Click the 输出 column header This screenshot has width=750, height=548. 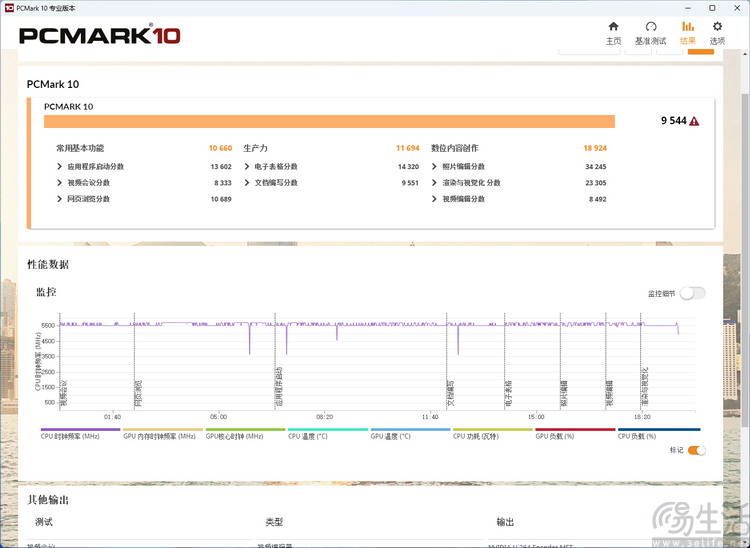pos(505,522)
